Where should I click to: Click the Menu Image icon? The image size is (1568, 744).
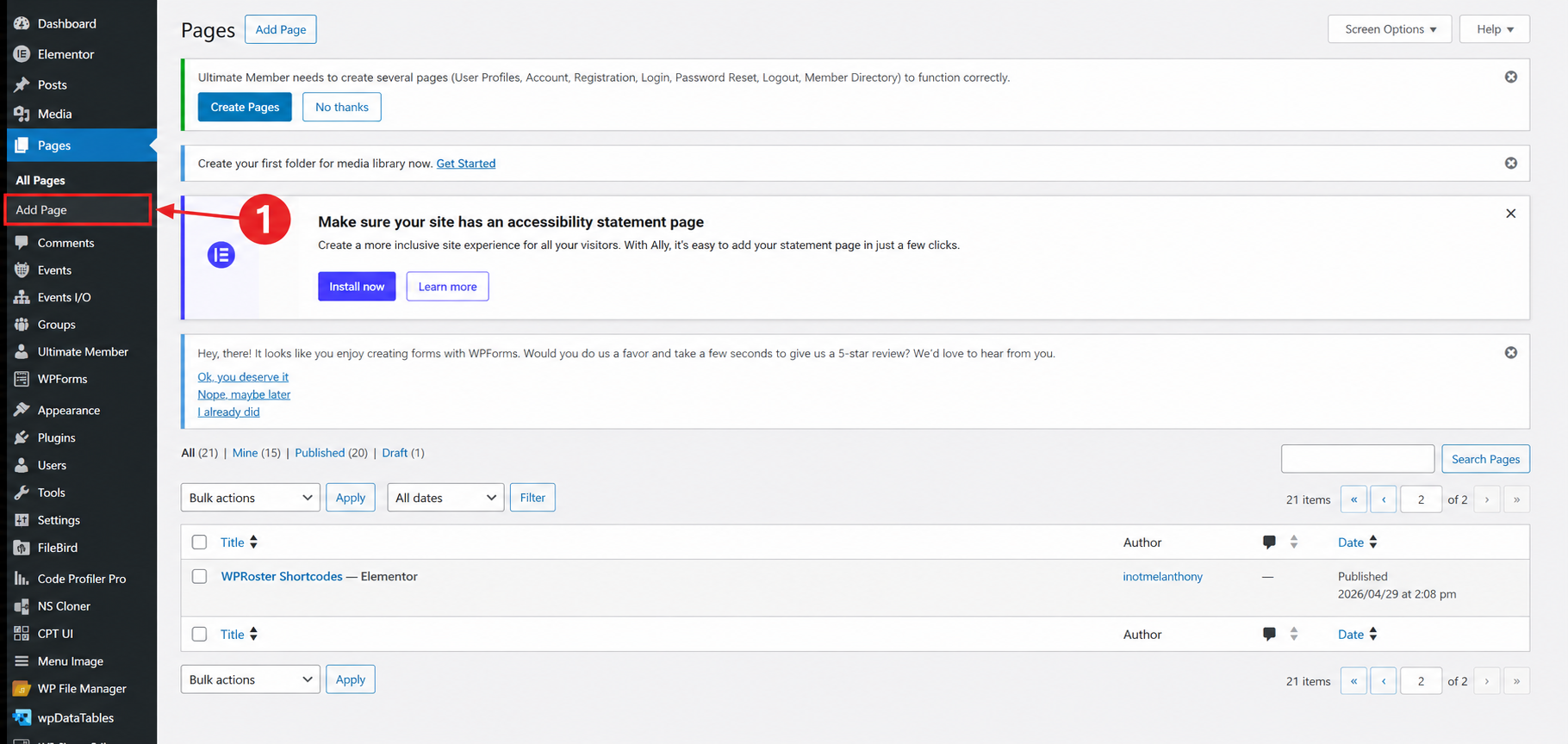(22, 661)
